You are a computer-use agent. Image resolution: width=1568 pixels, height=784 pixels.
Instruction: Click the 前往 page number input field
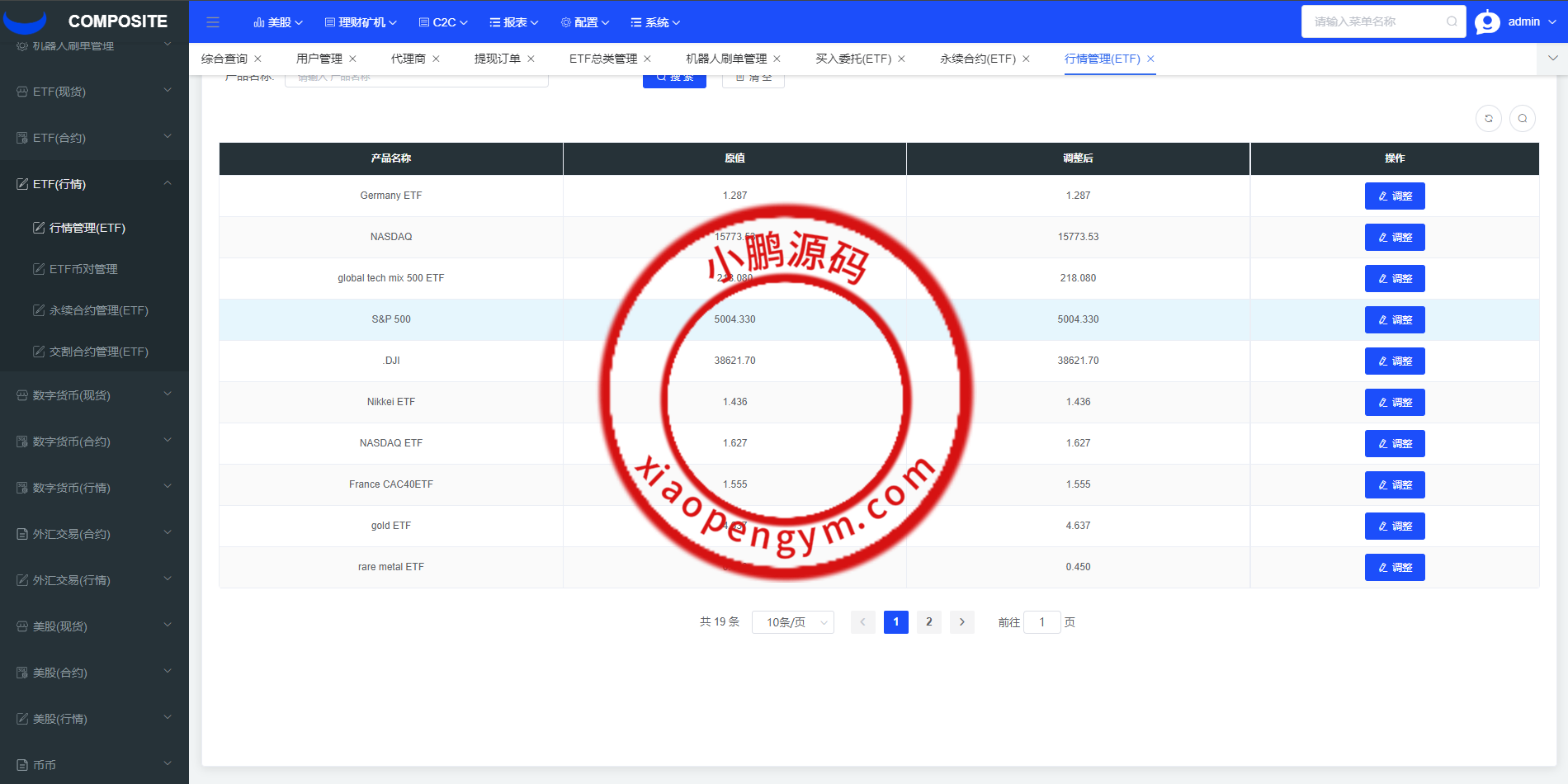point(1041,622)
